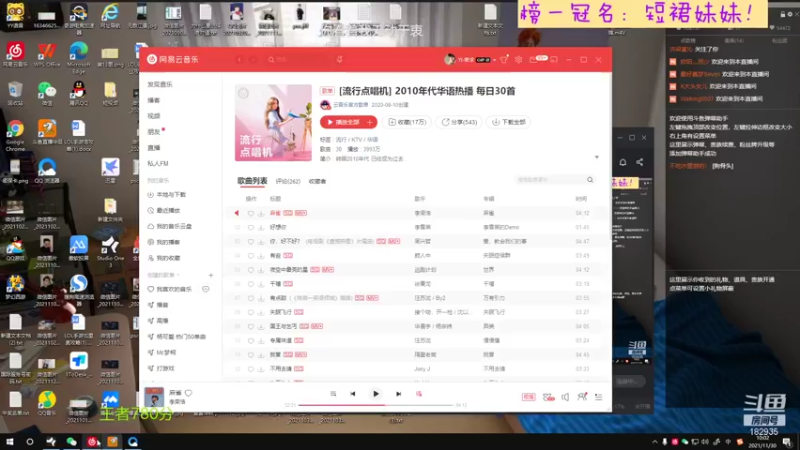Skip to the next track
This screenshot has height=450, width=800.
pyautogui.click(x=398, y=394)
